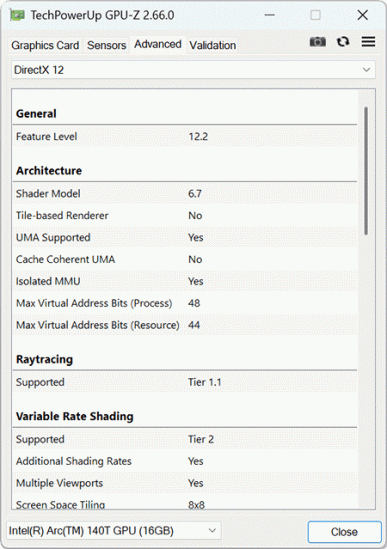
Task: Click the refresh arrows icon
Action: pos(343,42)
